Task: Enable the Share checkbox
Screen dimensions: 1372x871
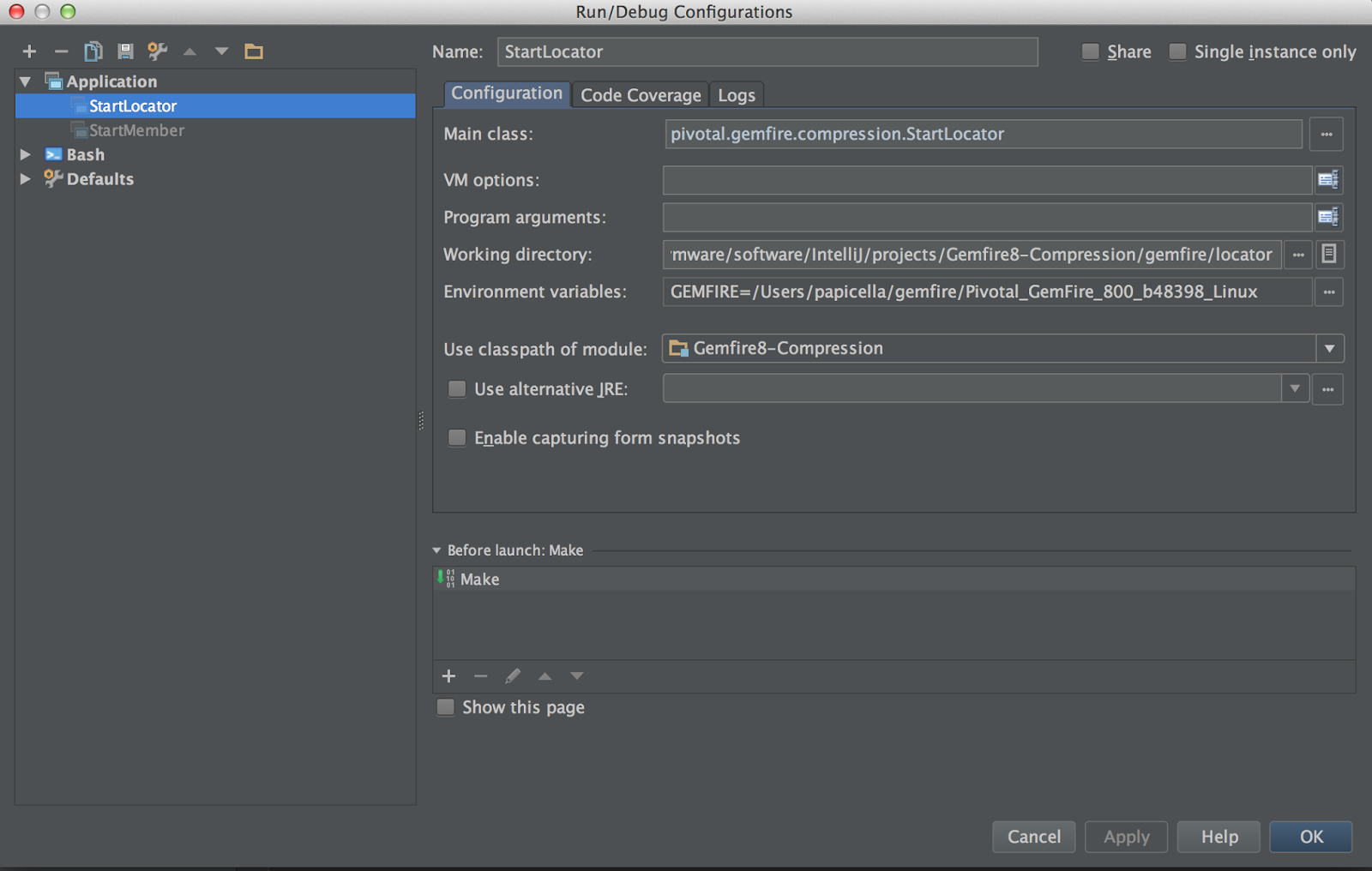Action: [1090, 51]
